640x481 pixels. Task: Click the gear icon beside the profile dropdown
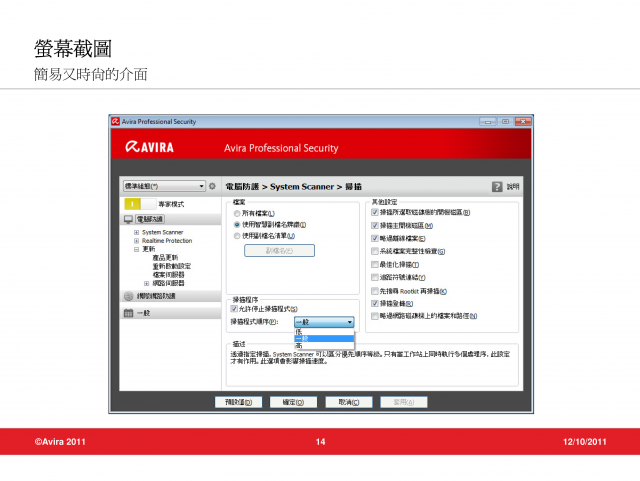click(x=212, y=186)
